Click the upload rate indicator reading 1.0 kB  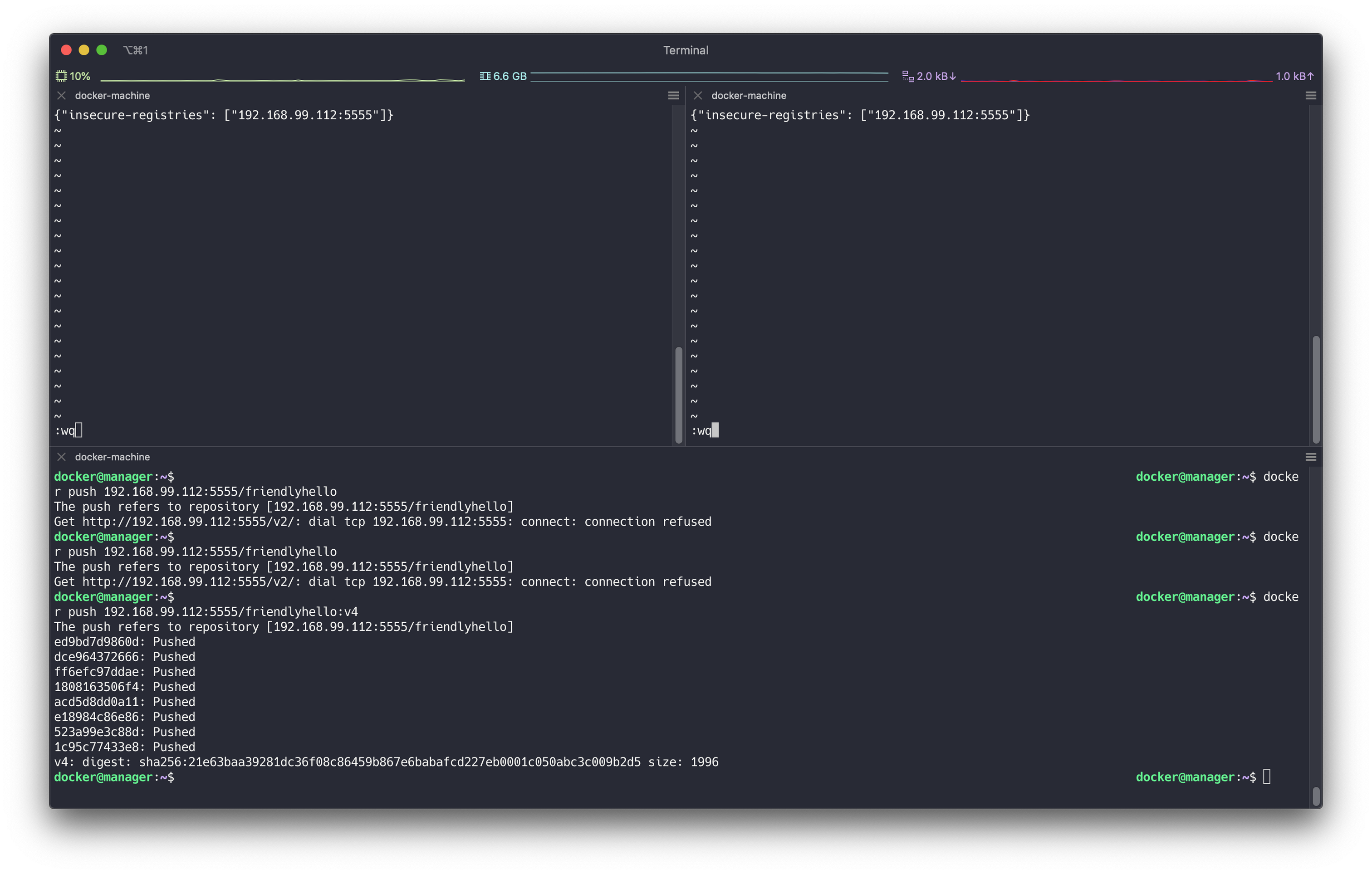[x=1294, y=75]
